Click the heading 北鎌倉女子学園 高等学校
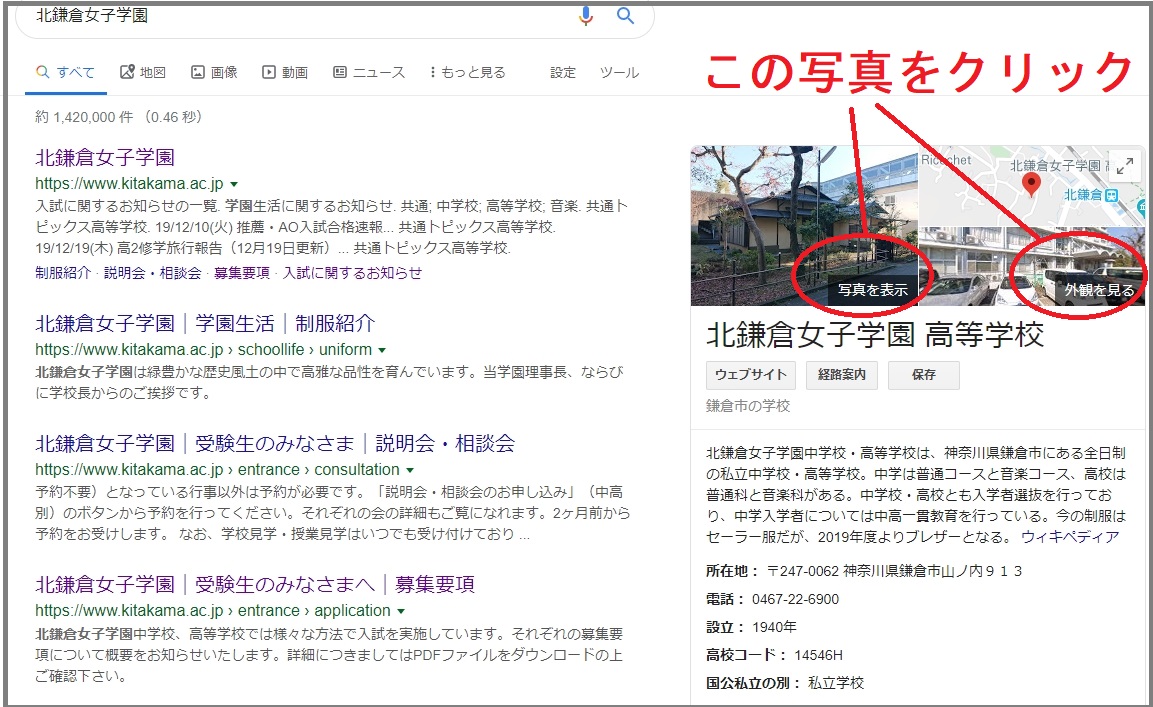1153x707 pixels. pos(875,335)
